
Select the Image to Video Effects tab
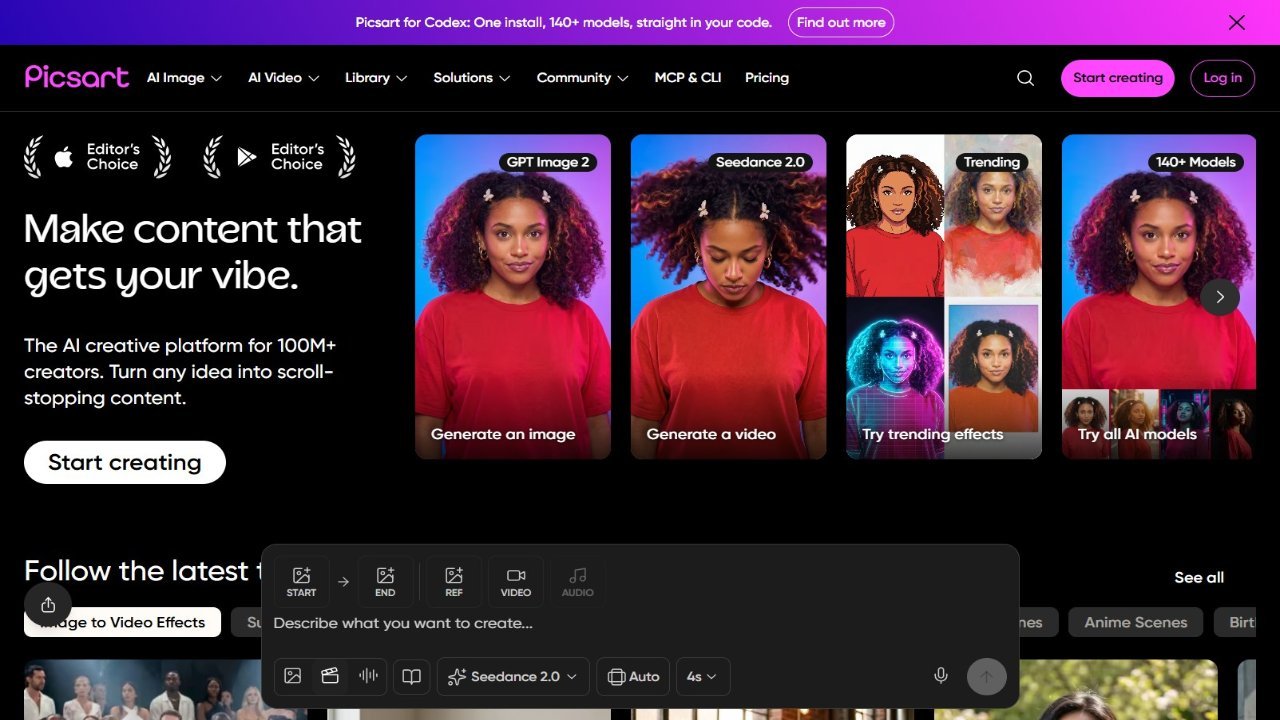[x=123, y=622]
